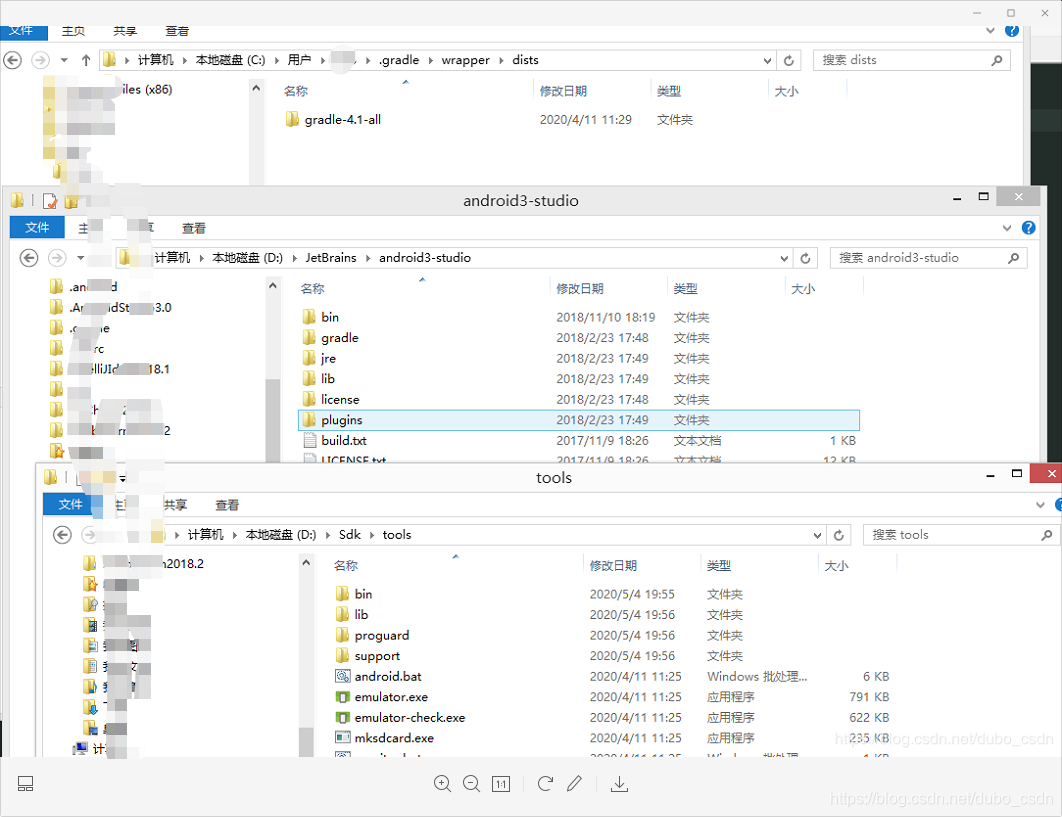Open the 文件 tab in android3-studio window
Screen dimensions: 1062x817
pyautogui.click(x=37, y=227)
